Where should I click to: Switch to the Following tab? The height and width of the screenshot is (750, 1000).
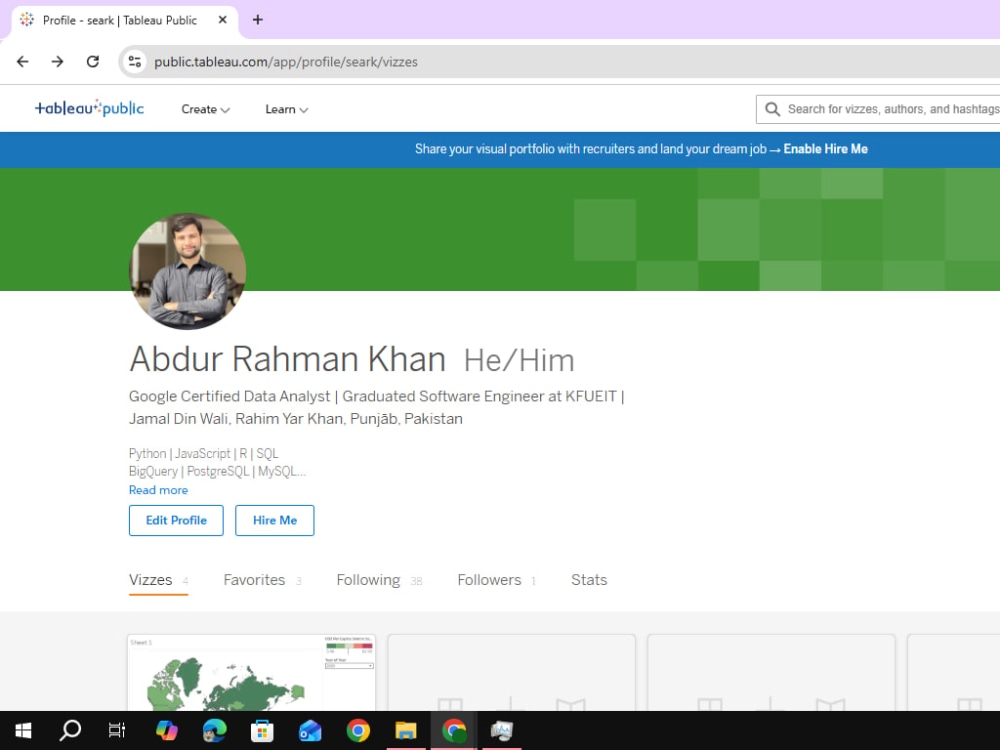point(379,580)
